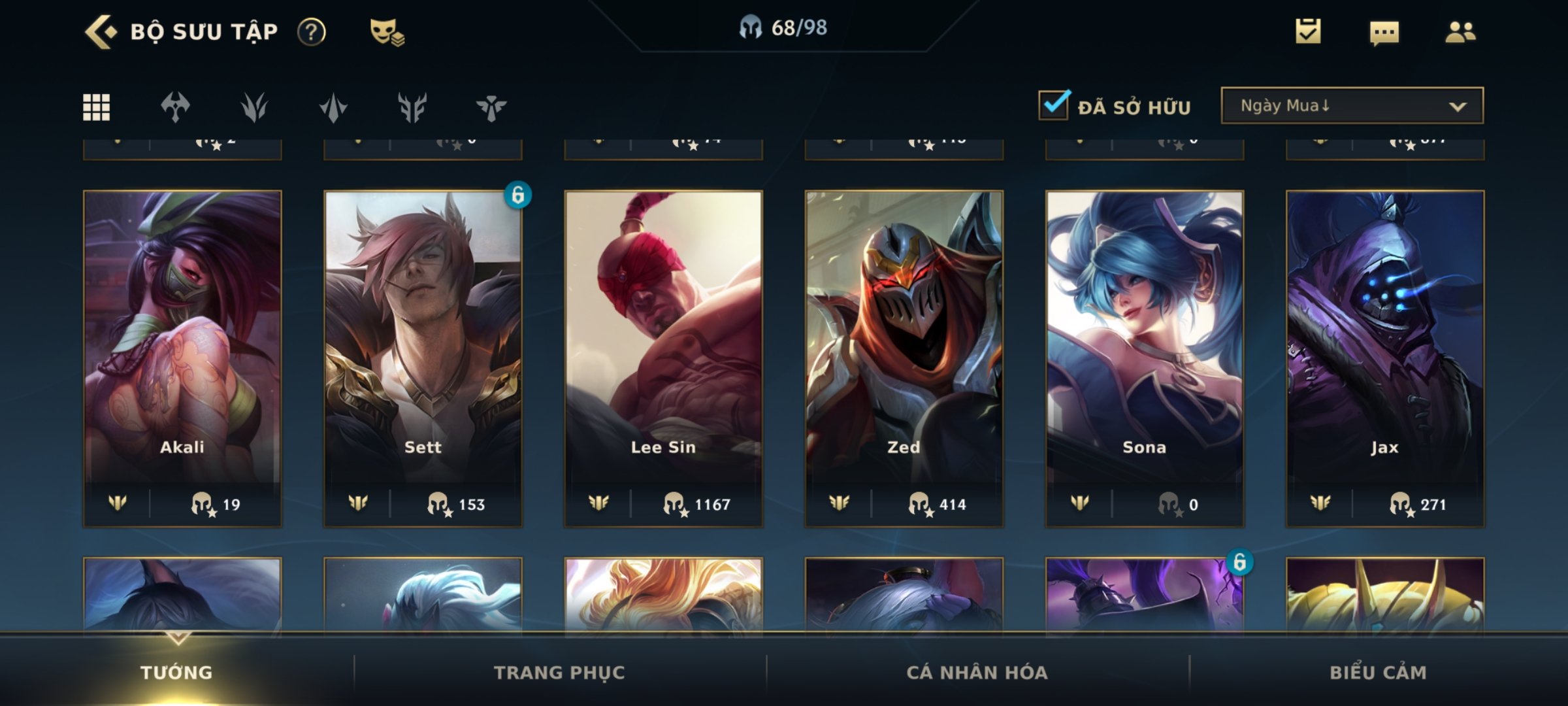This screenshot has height=706, width=1568.
Task: Switch to the CÁ NHÂN HÓA tab
Action: tap(977, 672)
